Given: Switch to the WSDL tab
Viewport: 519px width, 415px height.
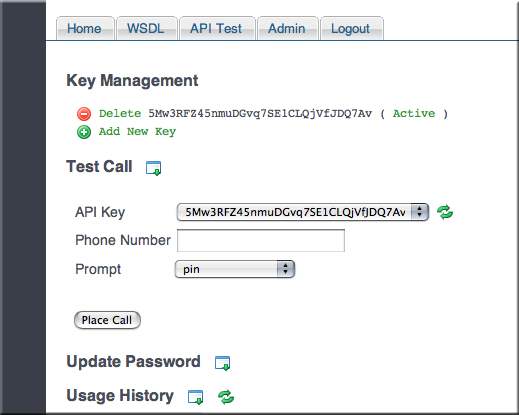Looking at the screenshot, I should [x=147, y=29].
